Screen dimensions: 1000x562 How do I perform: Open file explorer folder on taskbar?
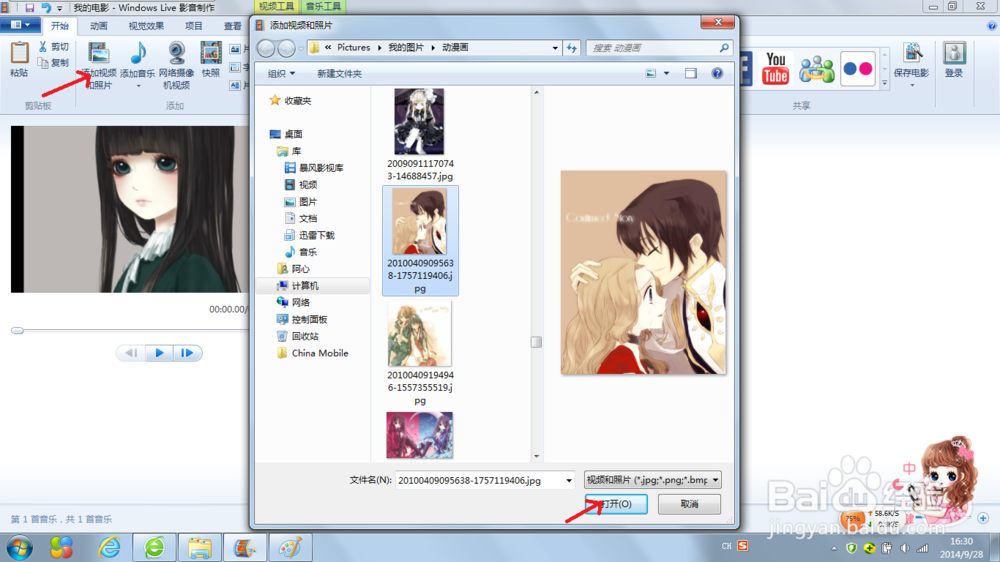pos(200,547)
